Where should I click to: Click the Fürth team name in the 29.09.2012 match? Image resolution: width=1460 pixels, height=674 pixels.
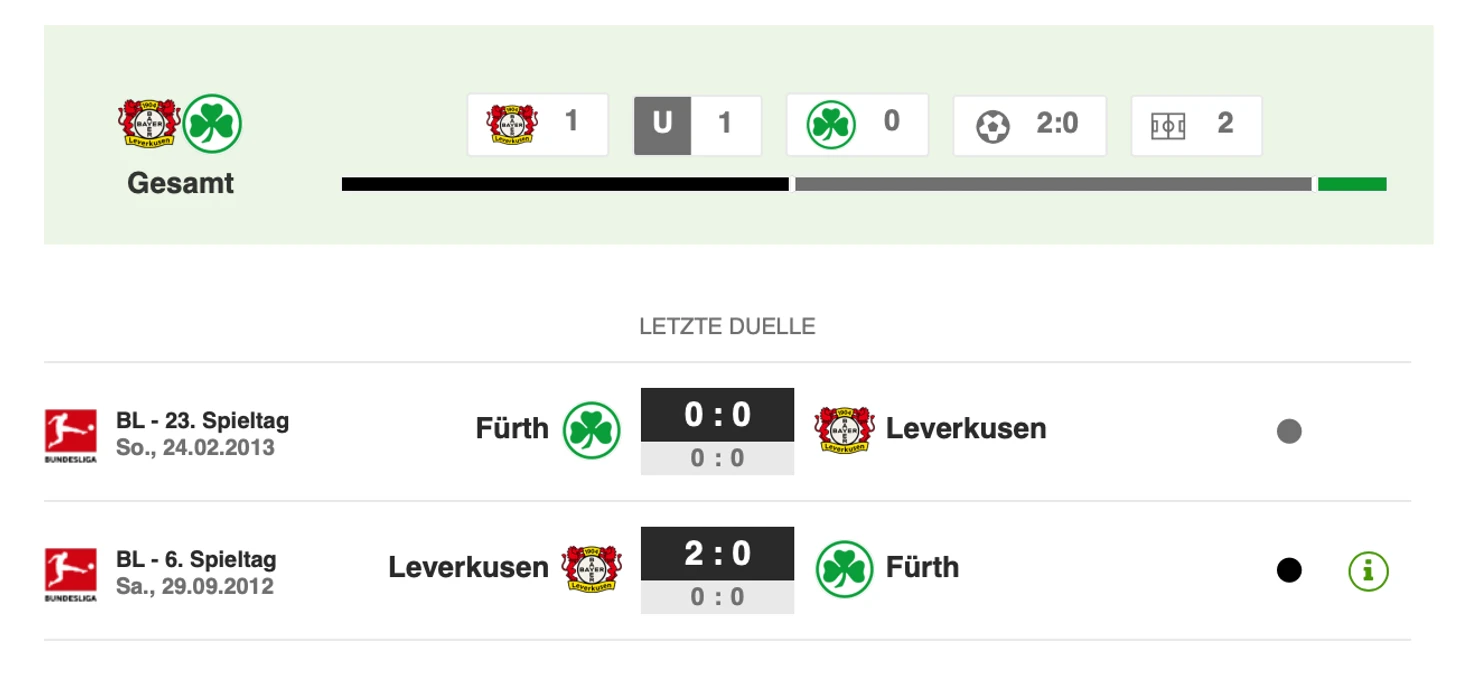(x=922, y=568)
